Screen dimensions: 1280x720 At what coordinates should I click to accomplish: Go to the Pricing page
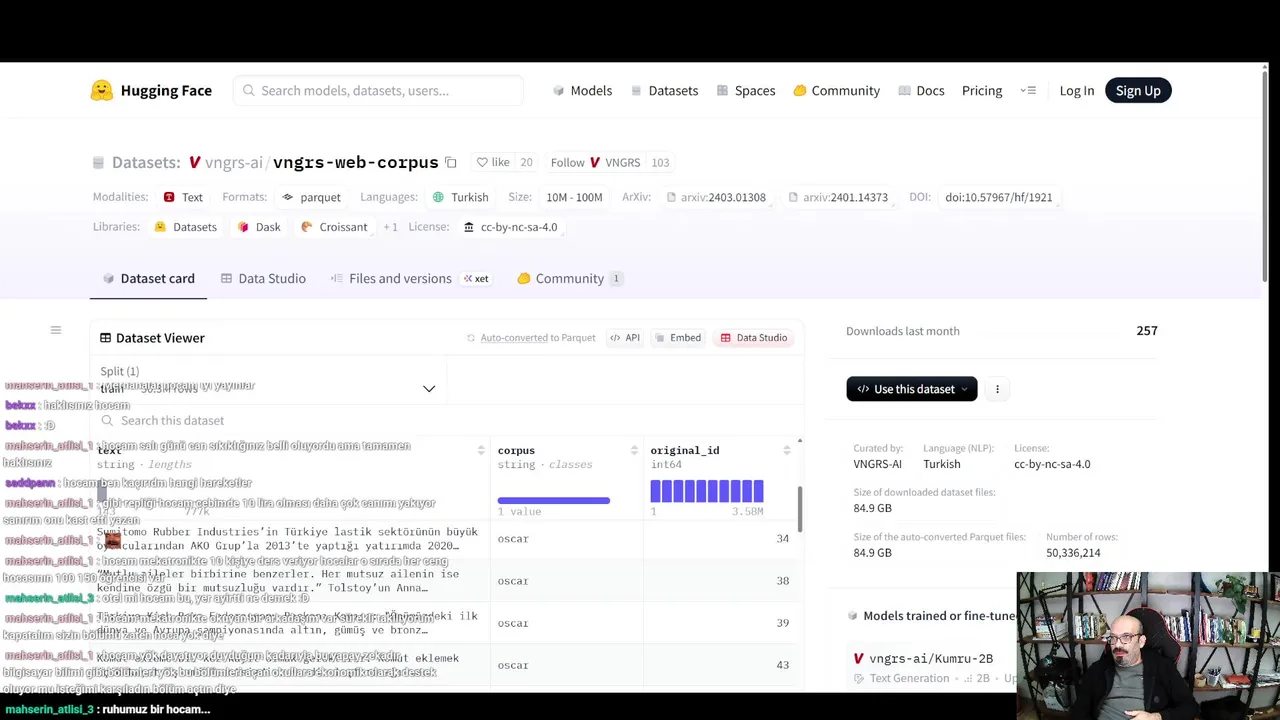(x=982, y=91)
